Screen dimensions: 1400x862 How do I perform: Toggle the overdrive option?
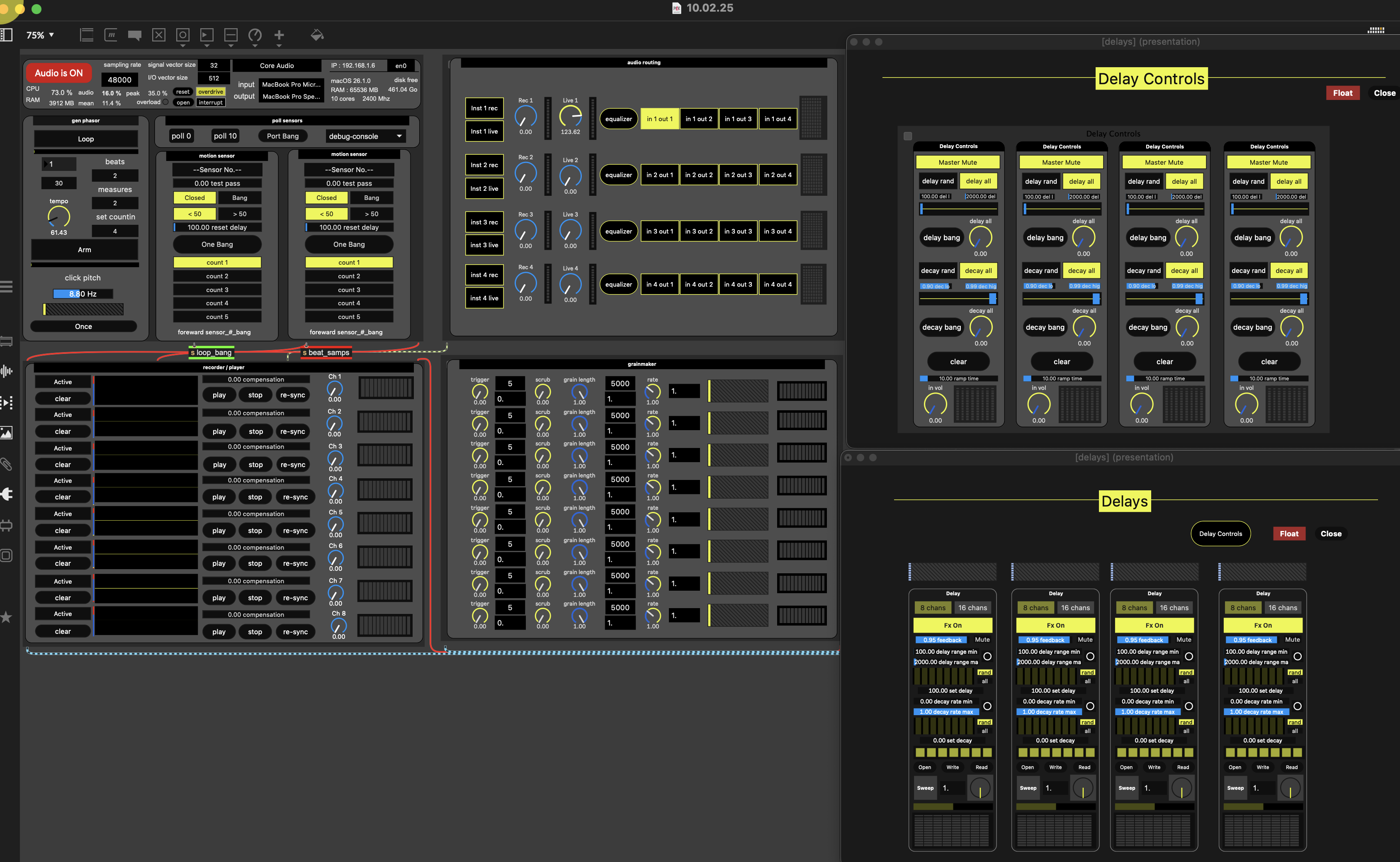tap(210, 92)
